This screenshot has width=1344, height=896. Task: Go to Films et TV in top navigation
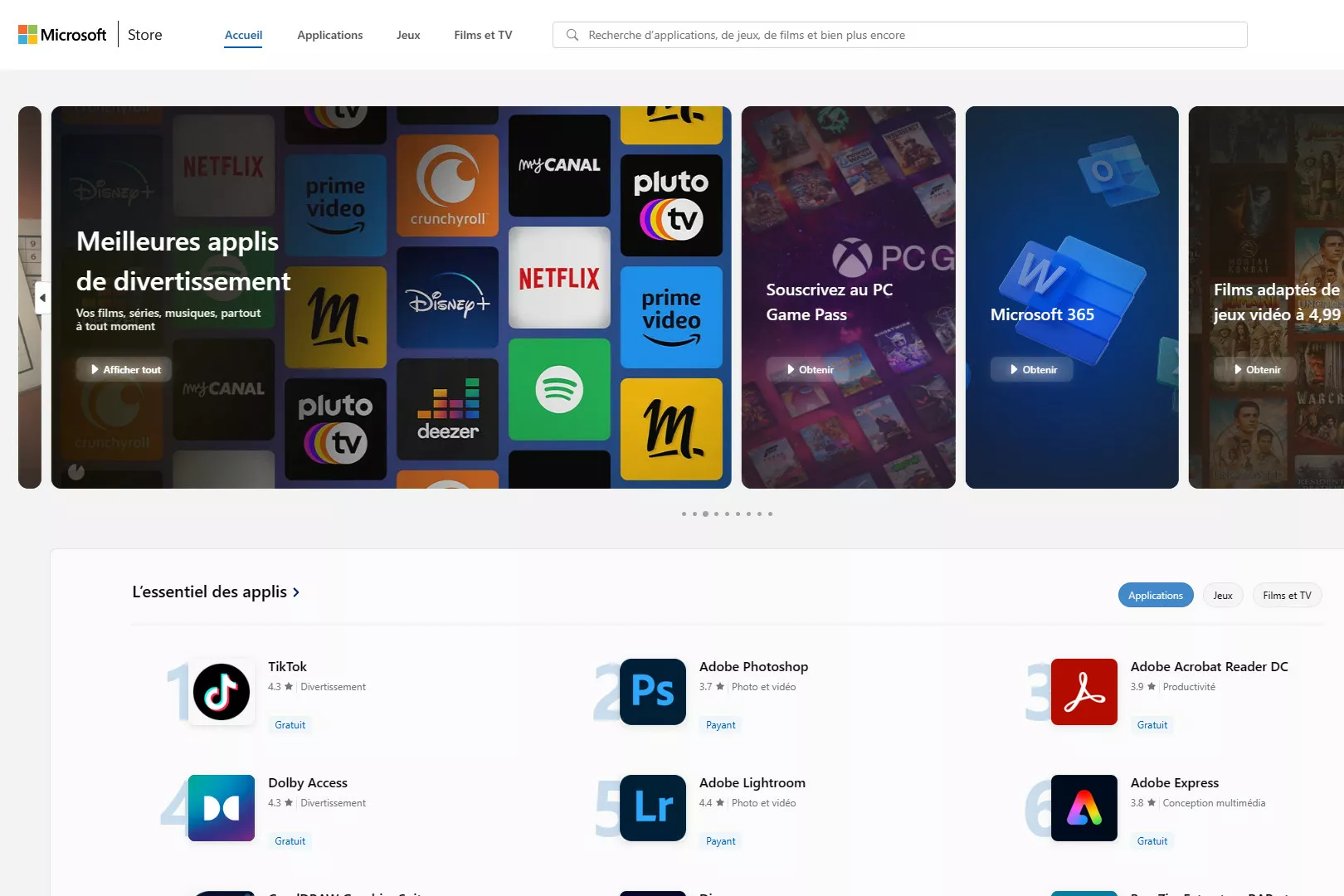click(x=483, y=35)
